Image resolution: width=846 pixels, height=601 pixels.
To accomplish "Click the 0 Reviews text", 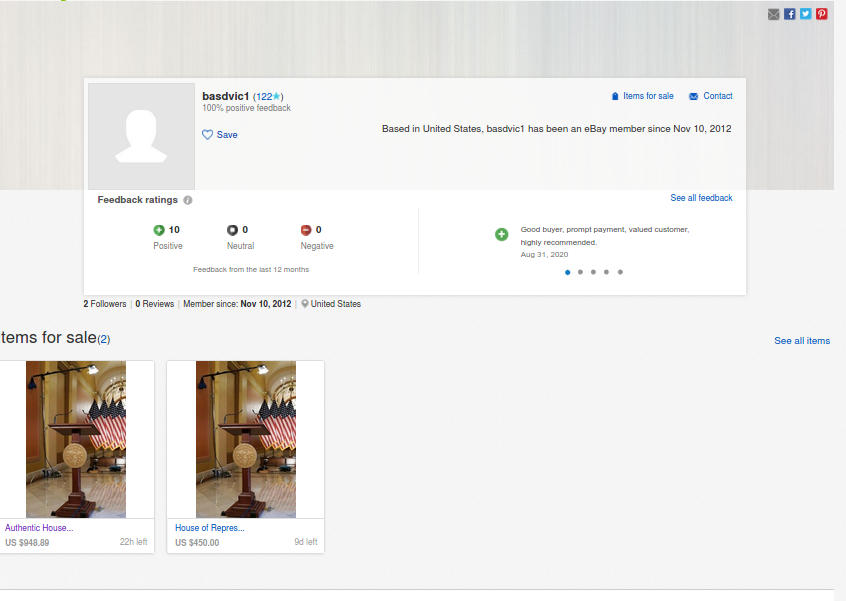I will 155,304.
